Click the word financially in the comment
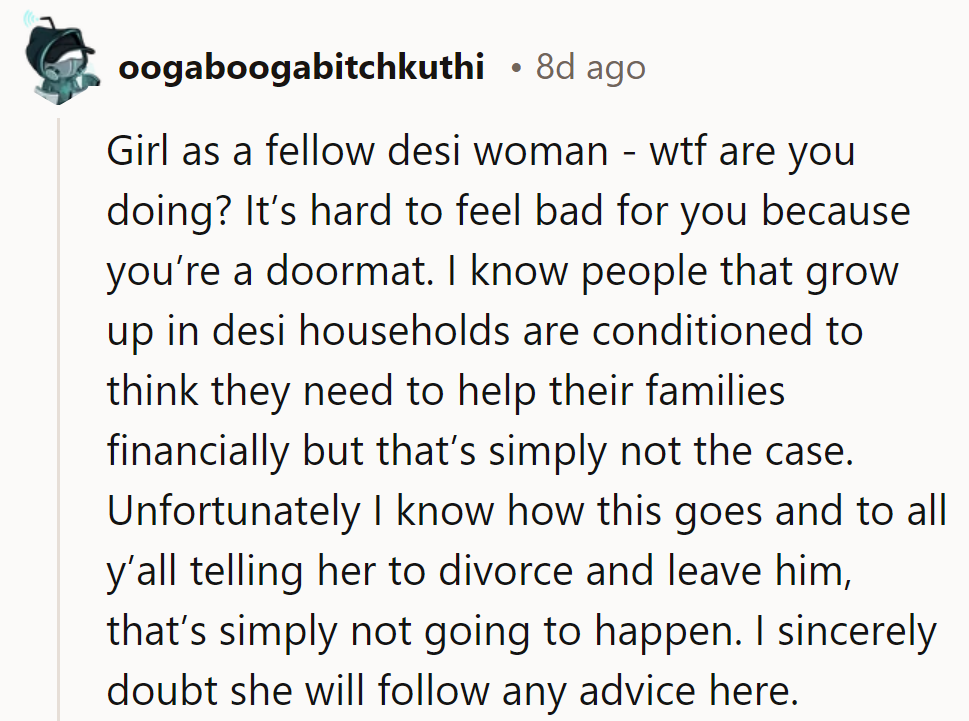Image resolution: width=969 pixels, height=721 pixels. (x=198, y=452)
